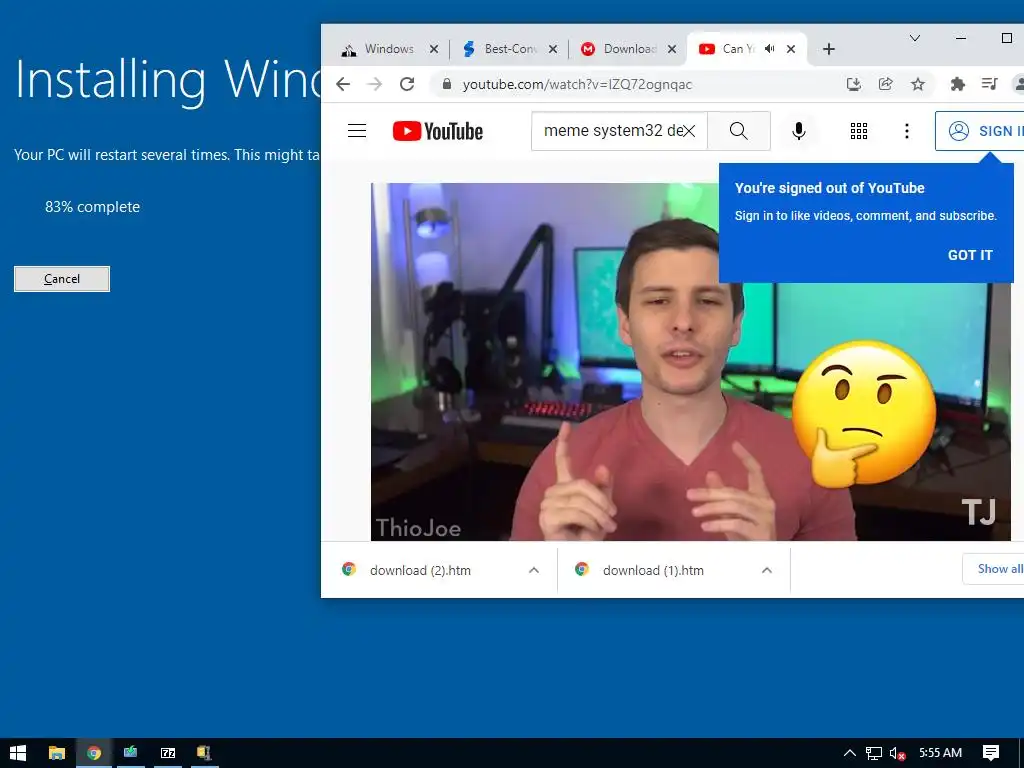Search with your voice microphone
1024x768 pixels.
pos(798,131)
